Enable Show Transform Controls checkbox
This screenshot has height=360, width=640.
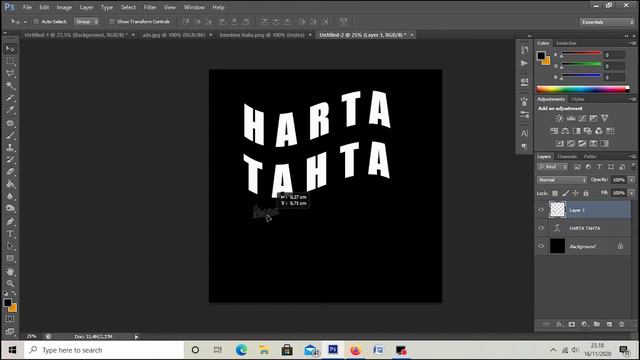click(111, 22)
